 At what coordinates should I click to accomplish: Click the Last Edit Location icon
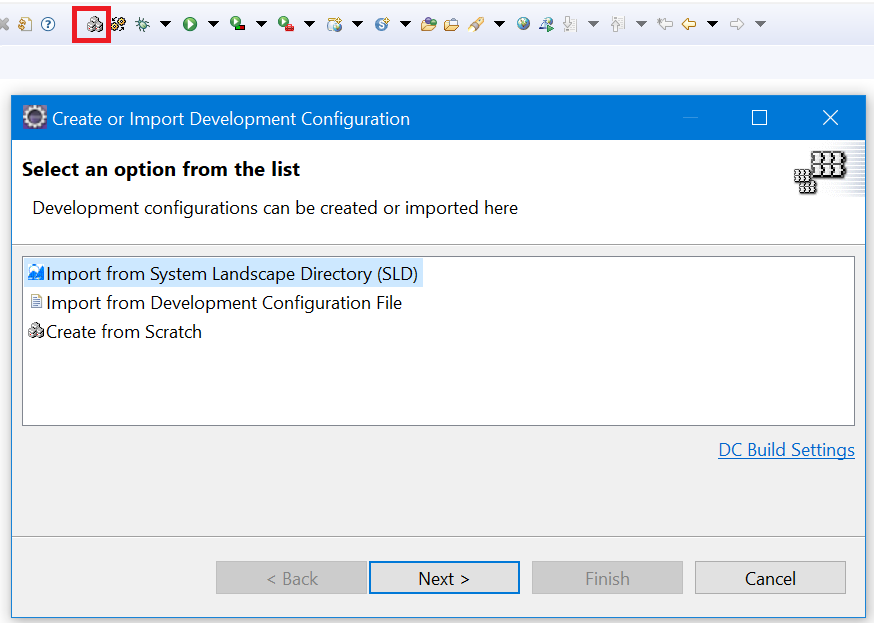665,24
